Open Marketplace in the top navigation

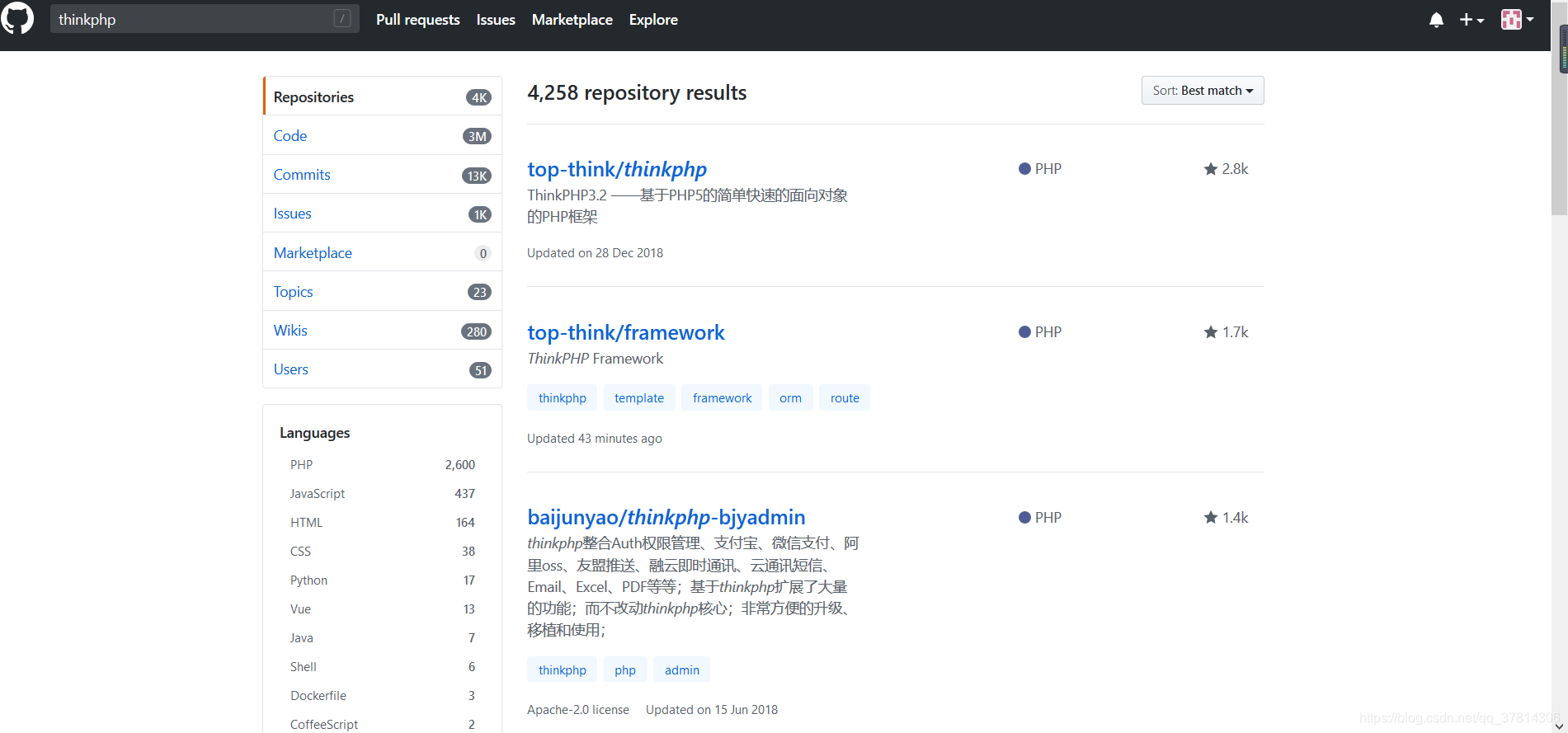point(572,20)
